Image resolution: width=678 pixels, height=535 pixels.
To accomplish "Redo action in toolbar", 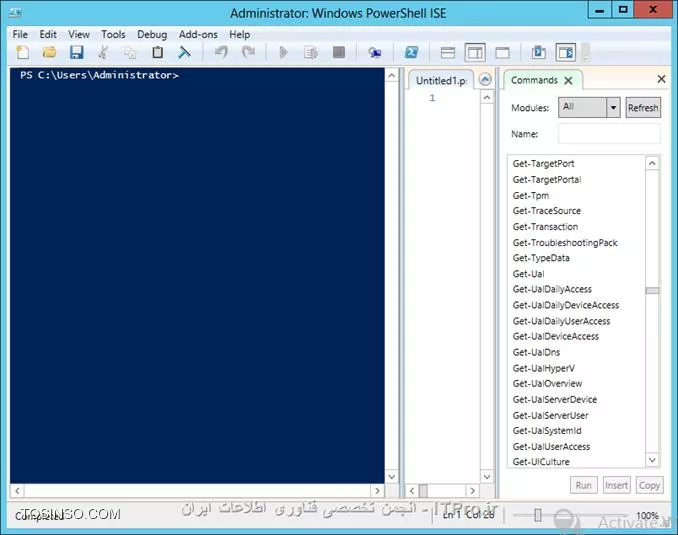I will [x=248, y=52].
